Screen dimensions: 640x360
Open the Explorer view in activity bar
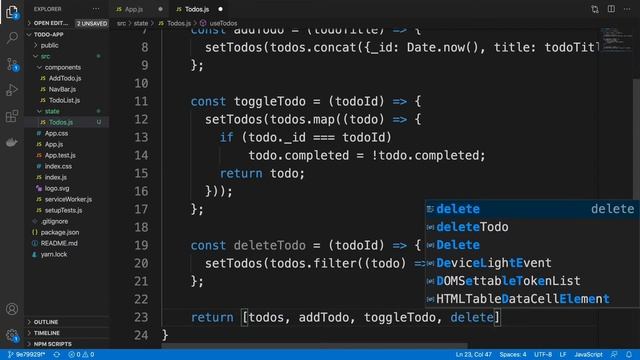tap(12, 12)
